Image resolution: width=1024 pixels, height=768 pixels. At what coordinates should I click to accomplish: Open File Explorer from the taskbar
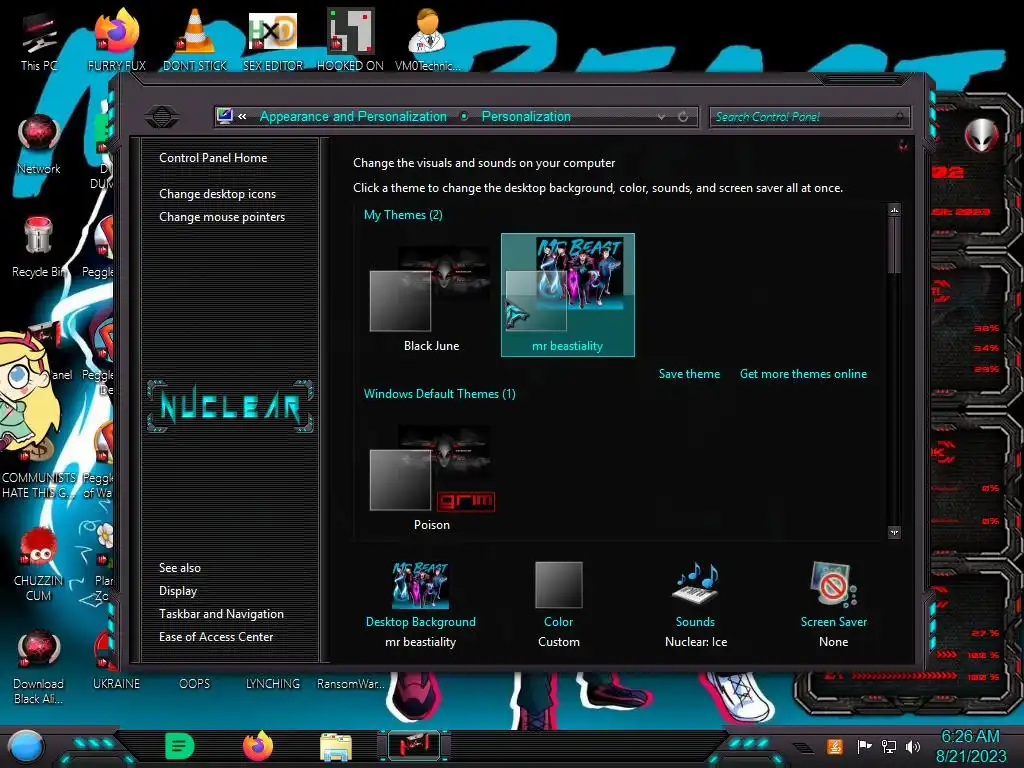336,747
